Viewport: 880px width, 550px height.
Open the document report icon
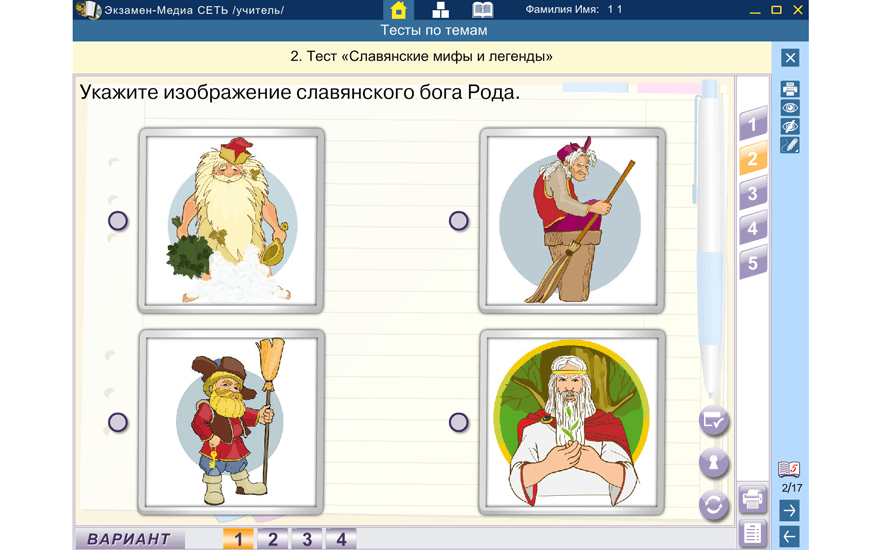(x=753, y=534)
